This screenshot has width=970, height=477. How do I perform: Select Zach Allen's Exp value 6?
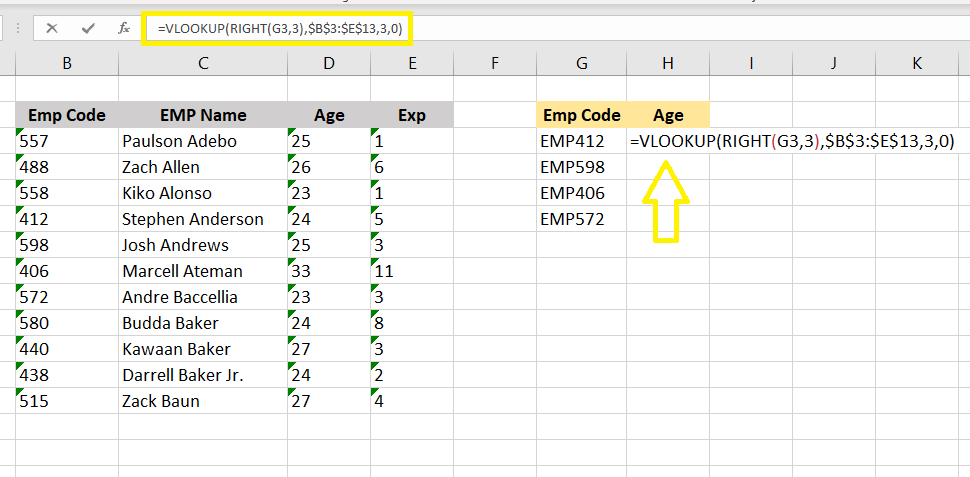click(x=412, y=167)
